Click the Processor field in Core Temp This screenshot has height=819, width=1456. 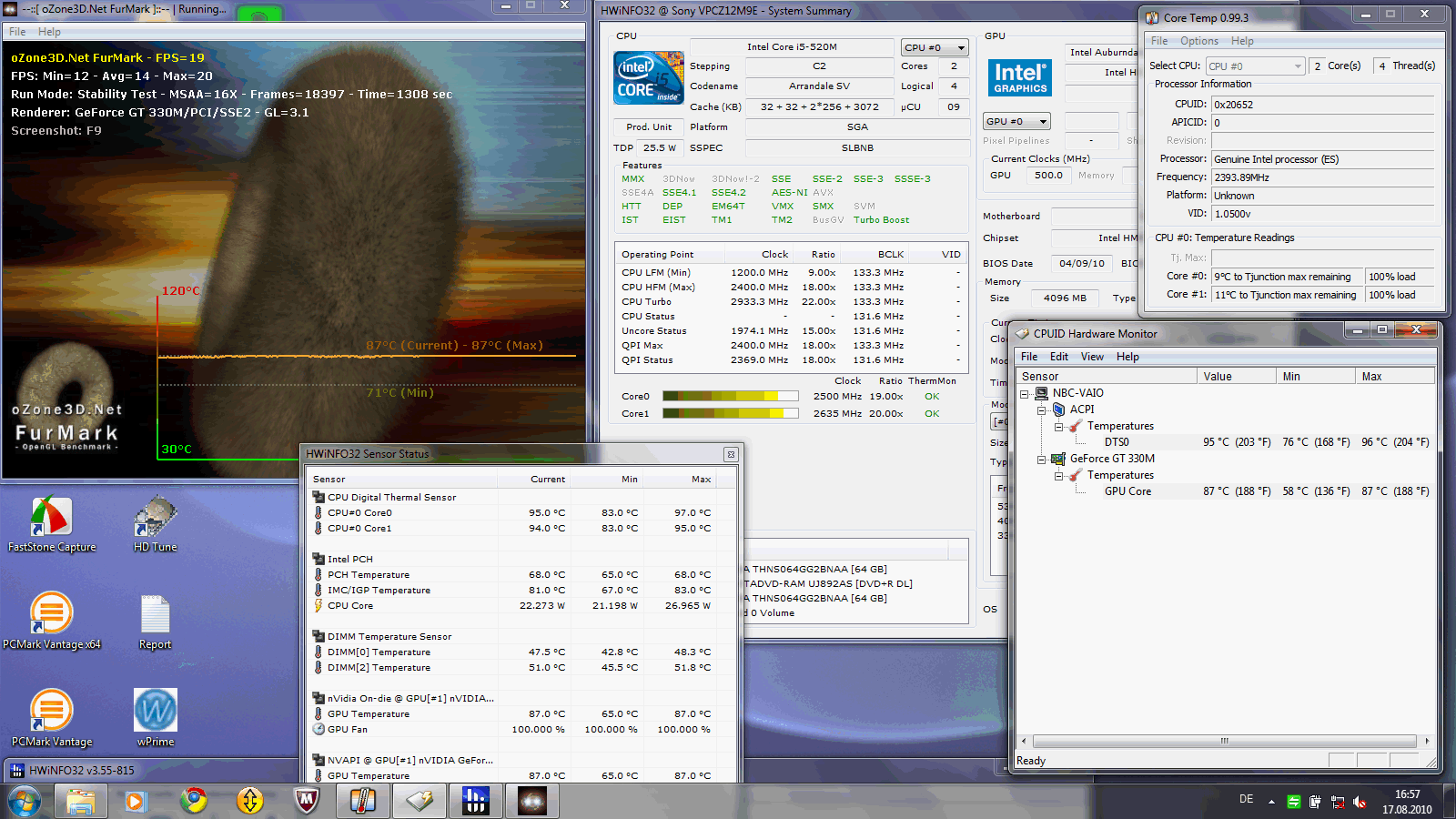[1322, 159]
